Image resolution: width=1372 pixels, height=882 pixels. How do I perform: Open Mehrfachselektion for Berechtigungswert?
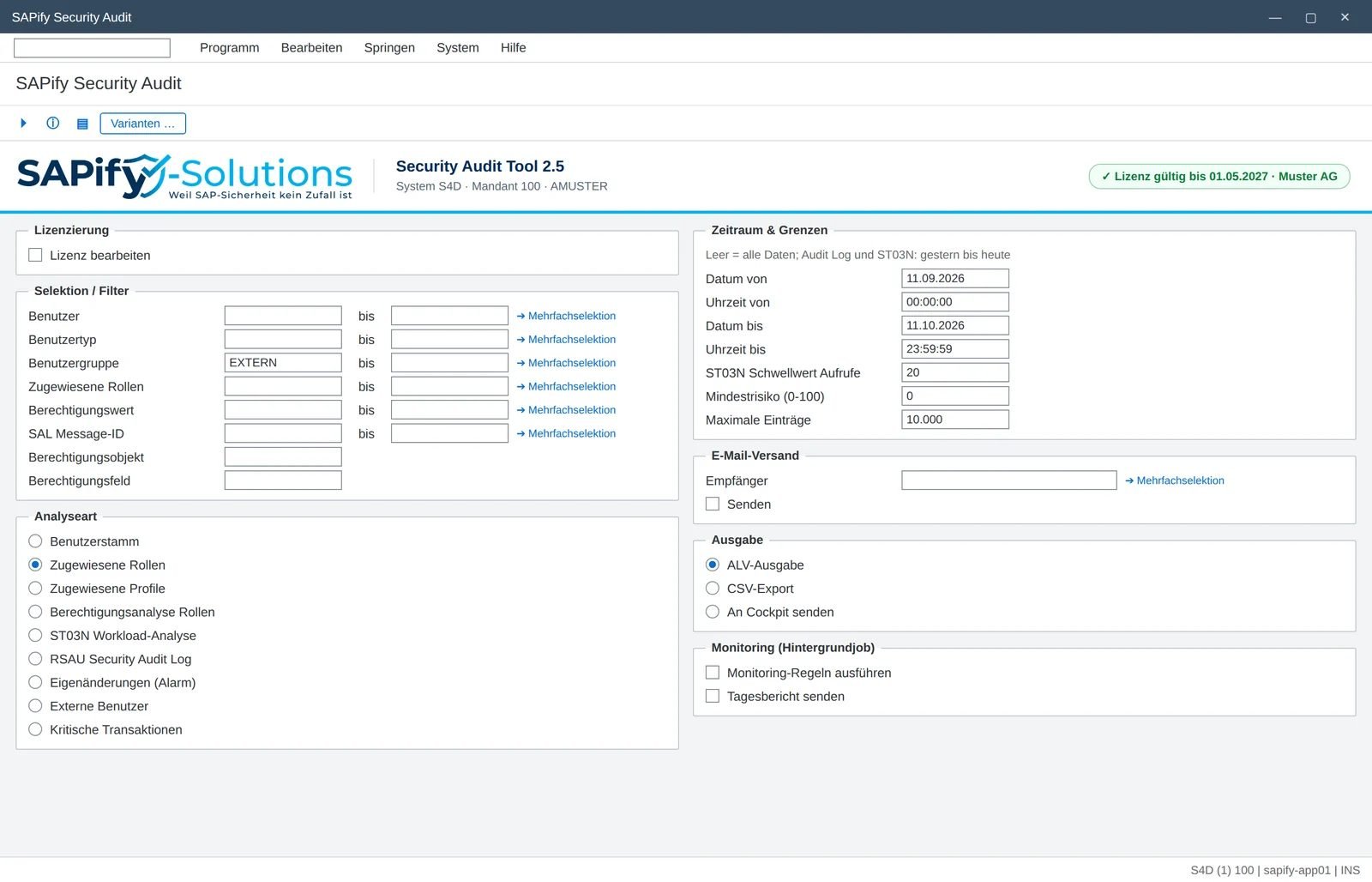pos(566,410)
